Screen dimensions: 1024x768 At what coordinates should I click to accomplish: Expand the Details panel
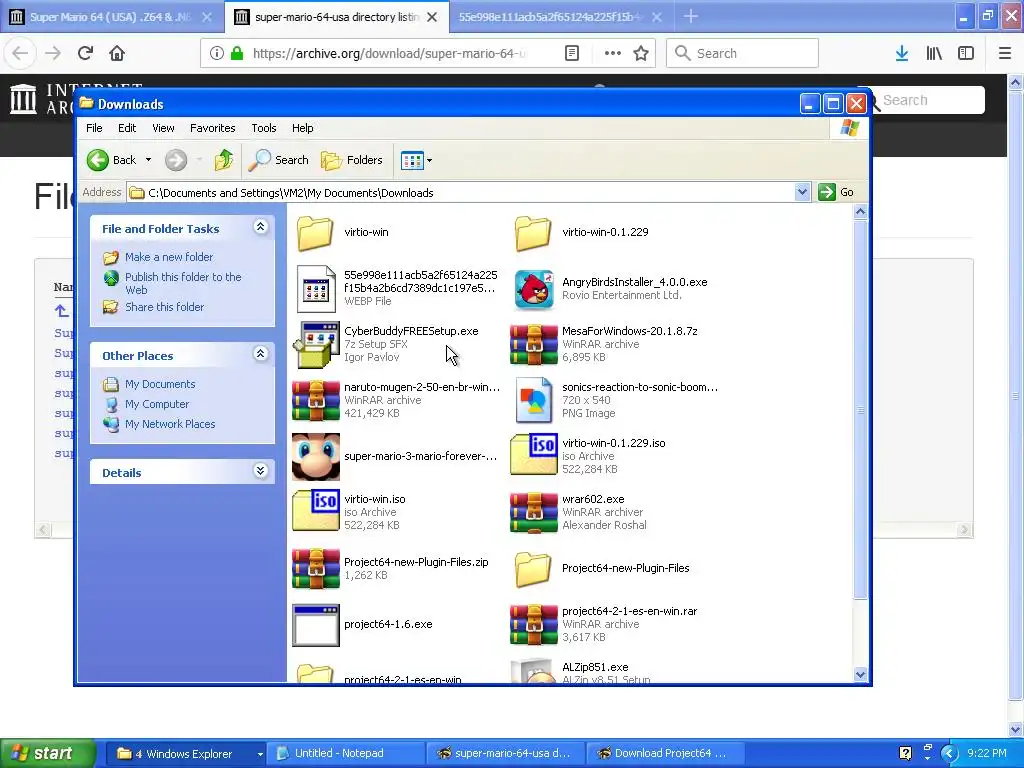[261, 470]
